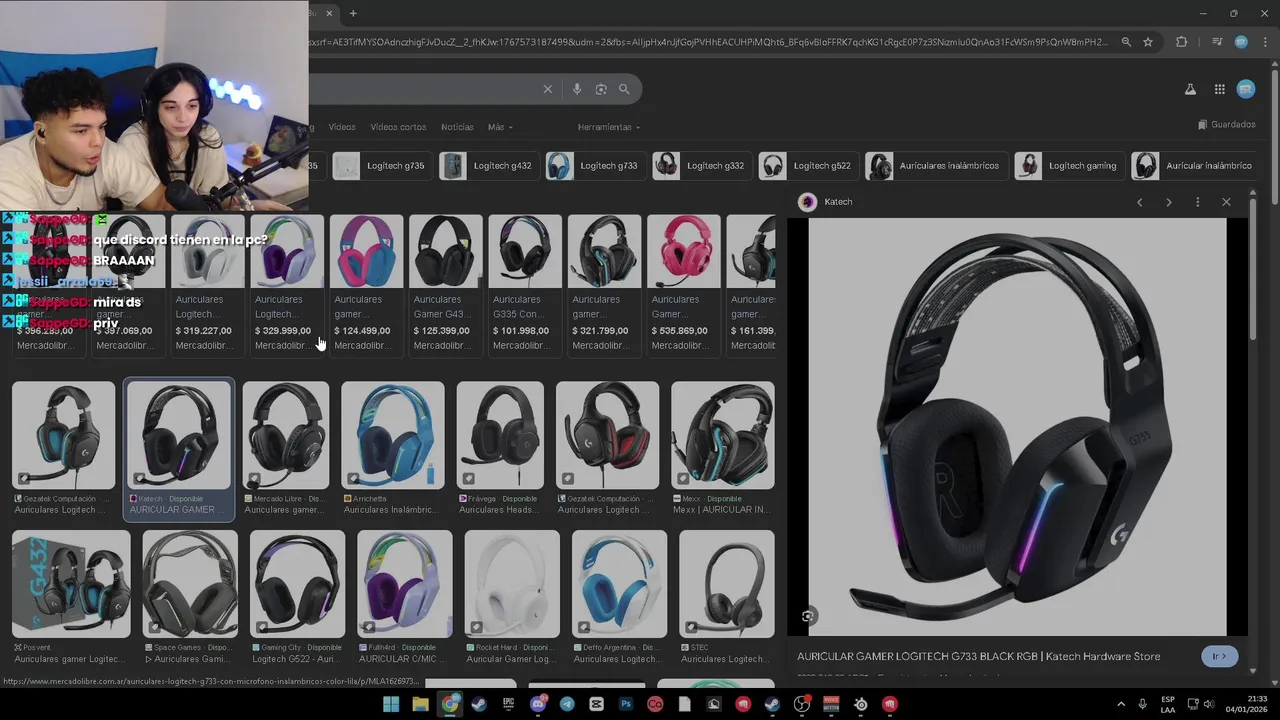Open preview panel three-dot options
The width and height of the screenshot is (1280, 720).
click(x=1197, y=202)
